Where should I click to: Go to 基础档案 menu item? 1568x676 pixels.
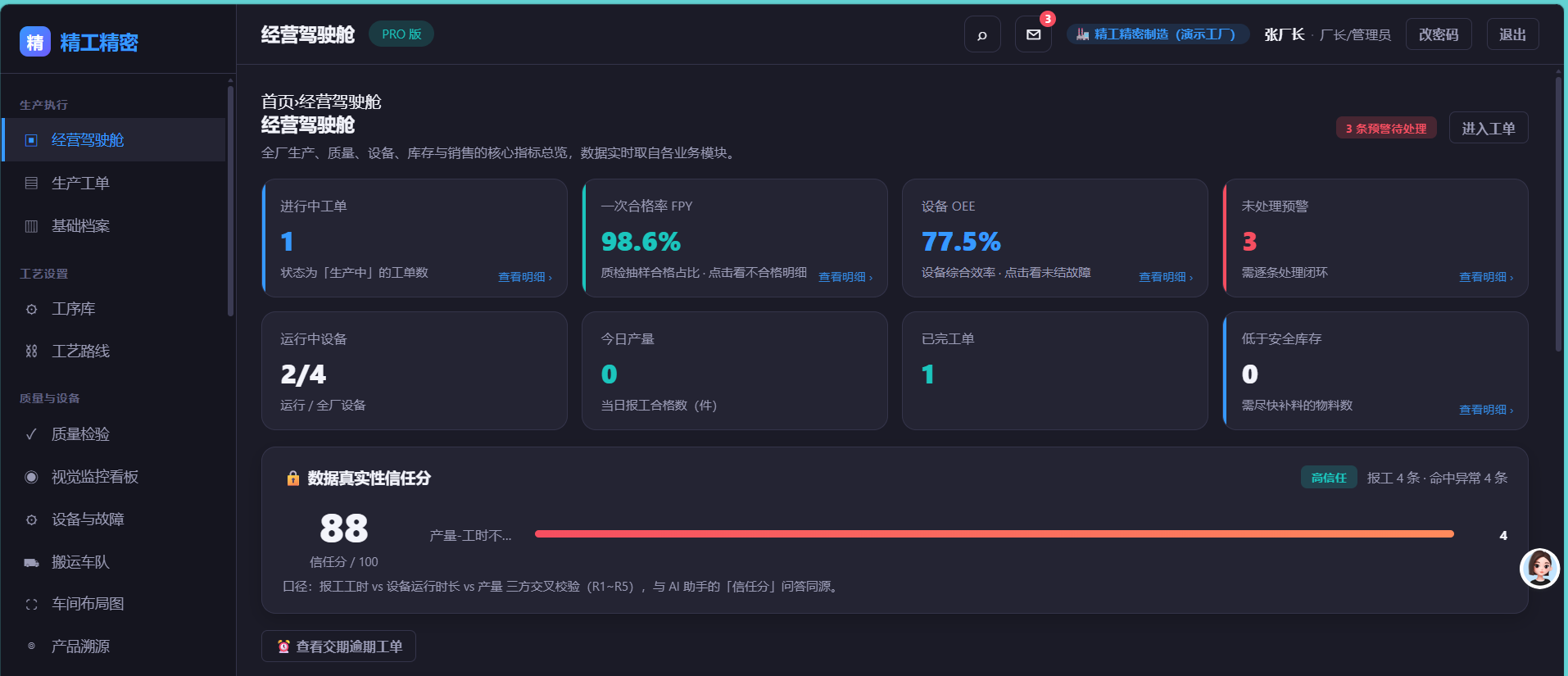click(x=114, y=226)
